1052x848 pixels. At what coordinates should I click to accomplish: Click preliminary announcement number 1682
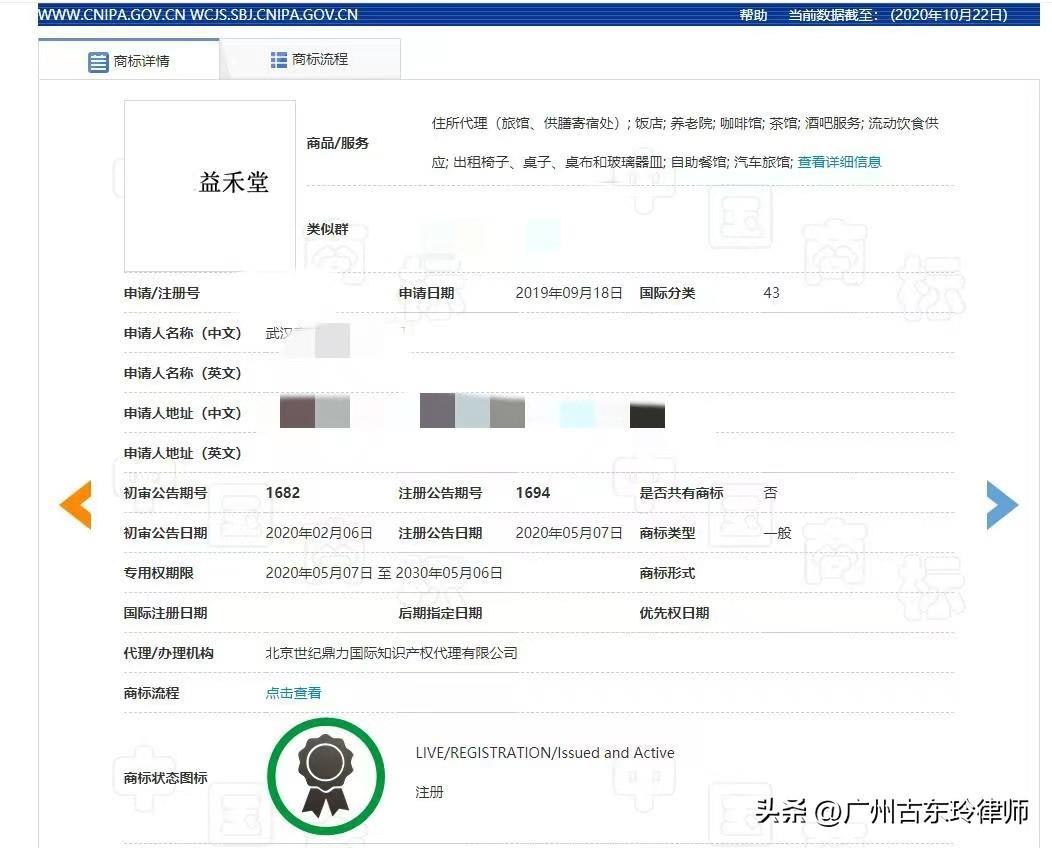pos(283,493)
